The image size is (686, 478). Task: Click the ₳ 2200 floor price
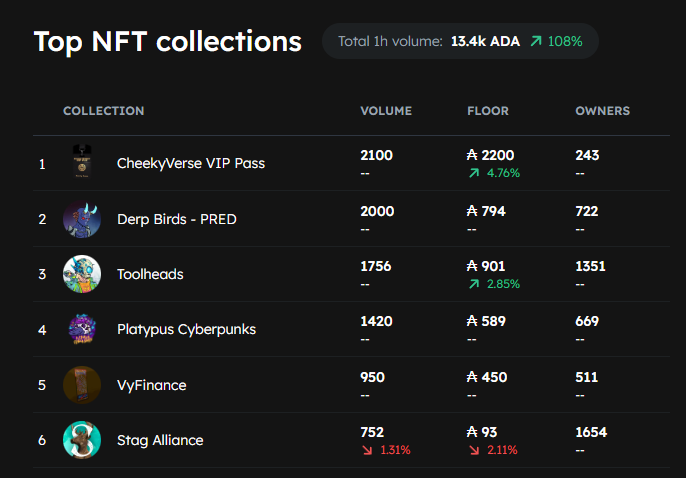(x=490, y=155)
